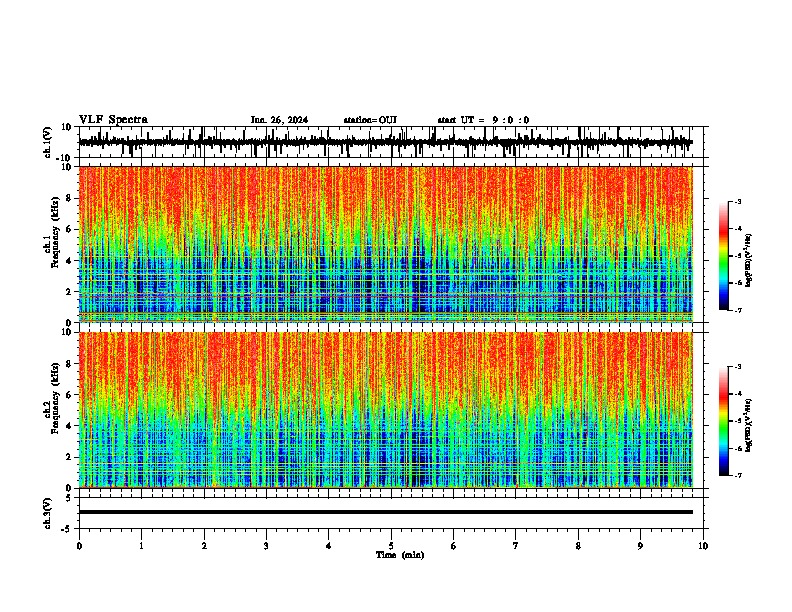Click the lower colorbar's log(PSD) label
792x612 pixels.
click(x=749, y=425)
